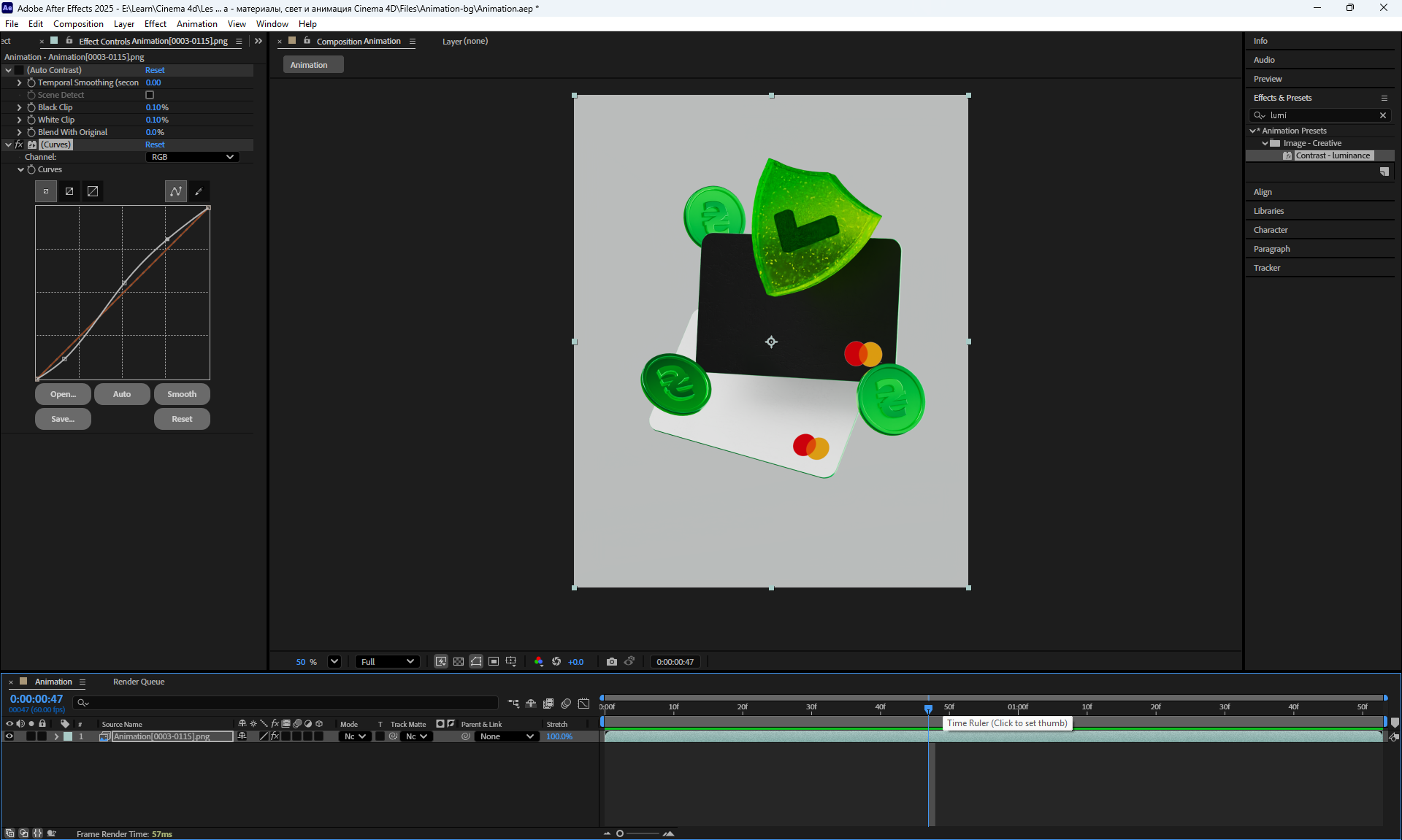
Task: Open the Graph Editor icon in the timeline
Action: coord(583,704)
